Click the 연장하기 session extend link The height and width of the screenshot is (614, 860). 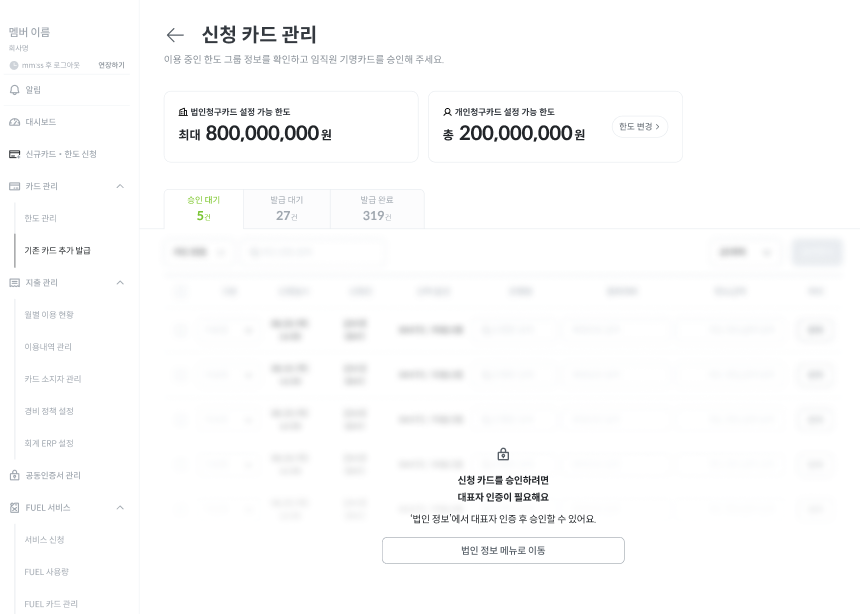[x=111, y=65]
